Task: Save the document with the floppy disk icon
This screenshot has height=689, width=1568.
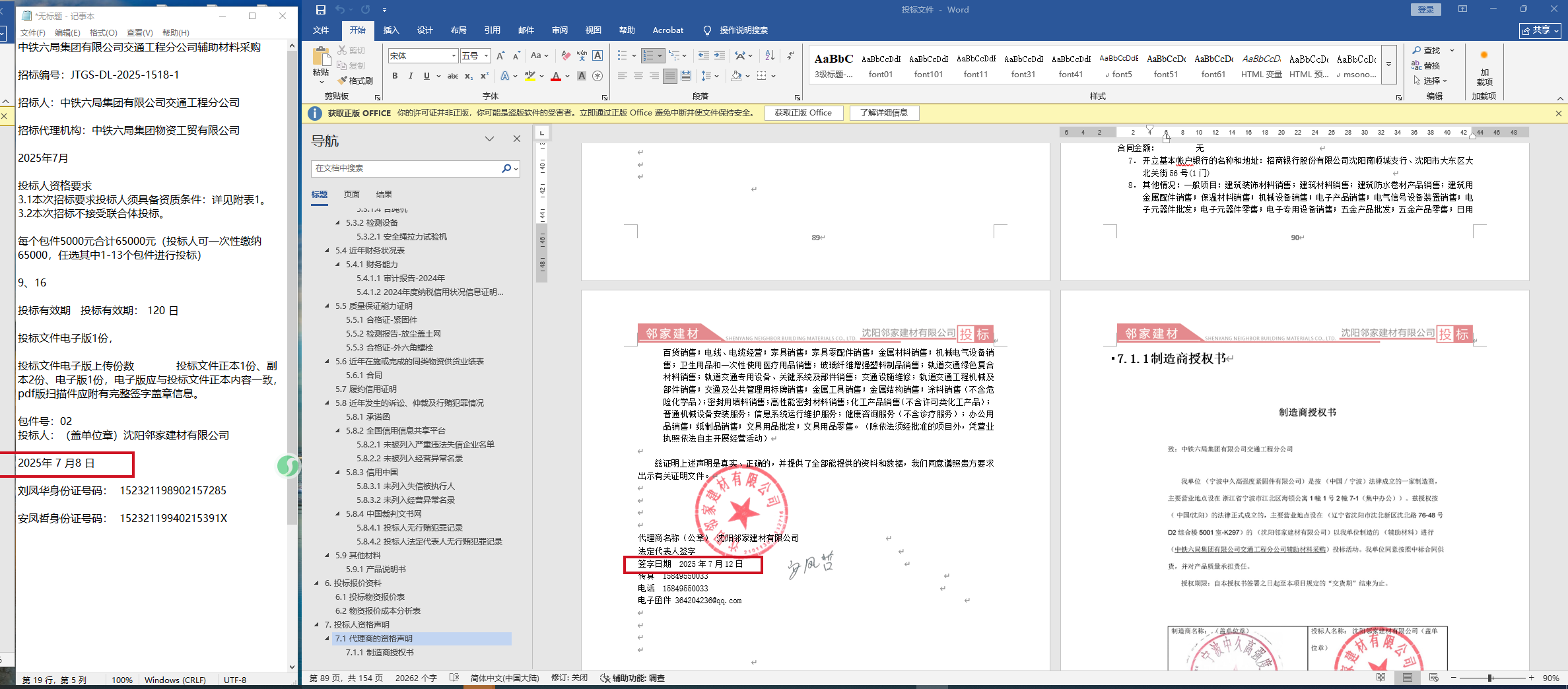Action: pos(321,10)
